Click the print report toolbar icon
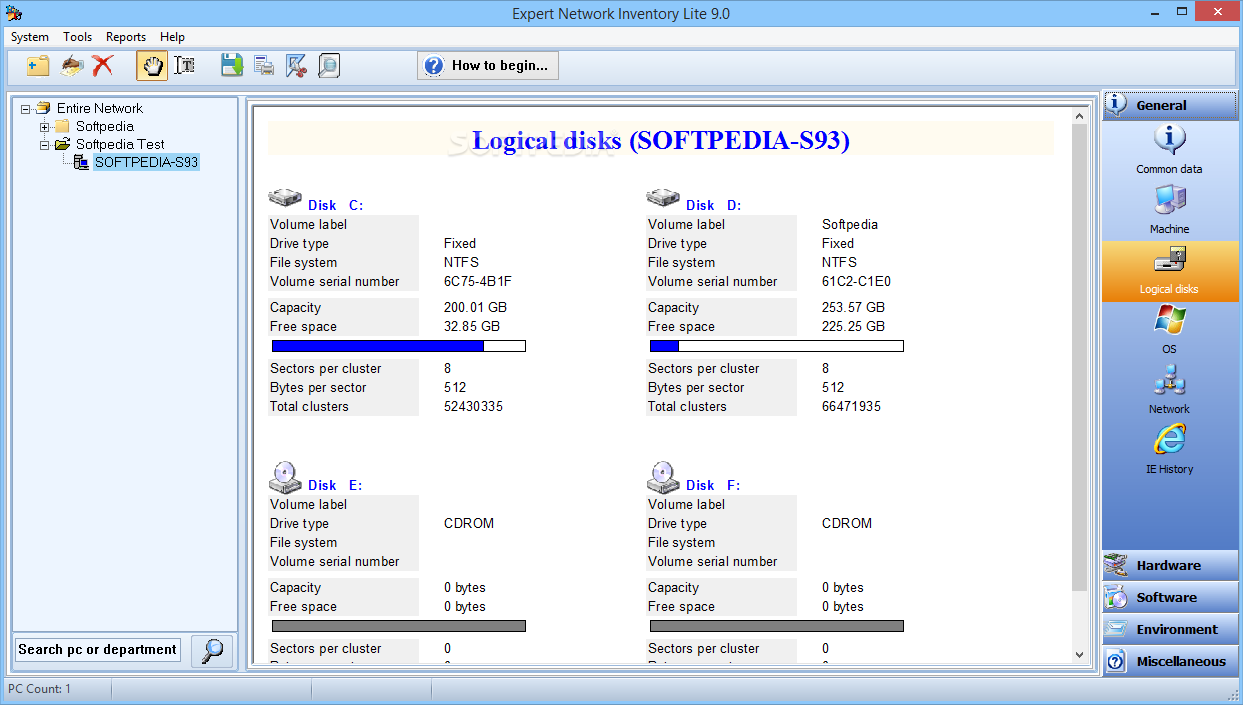This screenshot has height=705, width=1243. (x=264, y=66)
